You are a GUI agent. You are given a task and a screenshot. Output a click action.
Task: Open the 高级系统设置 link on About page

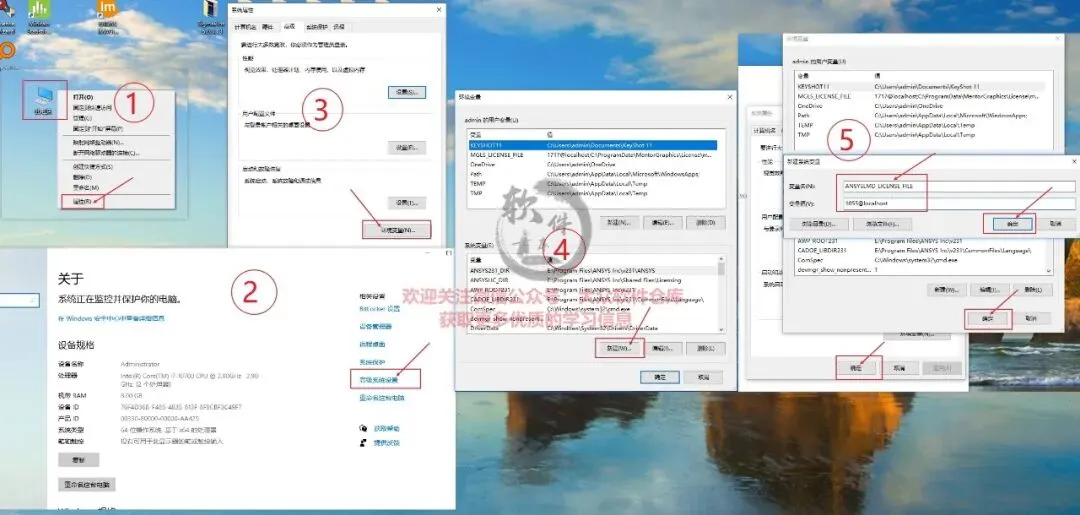click(379, 380)
